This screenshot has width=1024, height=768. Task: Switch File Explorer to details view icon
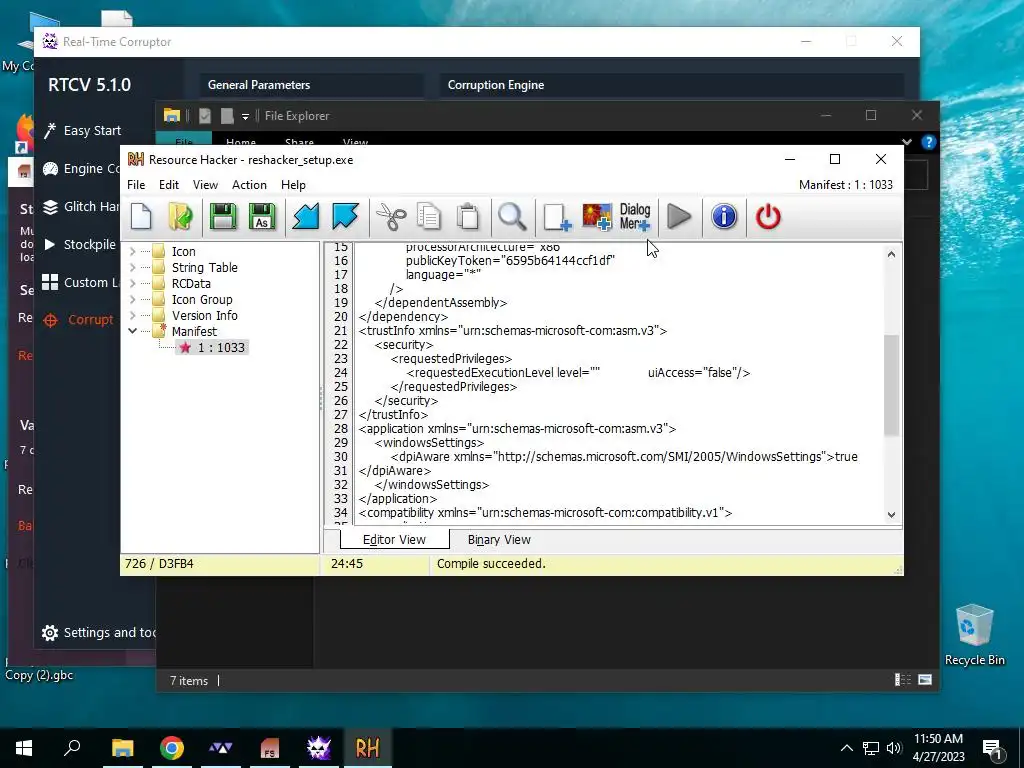click(x=903, y=680)
